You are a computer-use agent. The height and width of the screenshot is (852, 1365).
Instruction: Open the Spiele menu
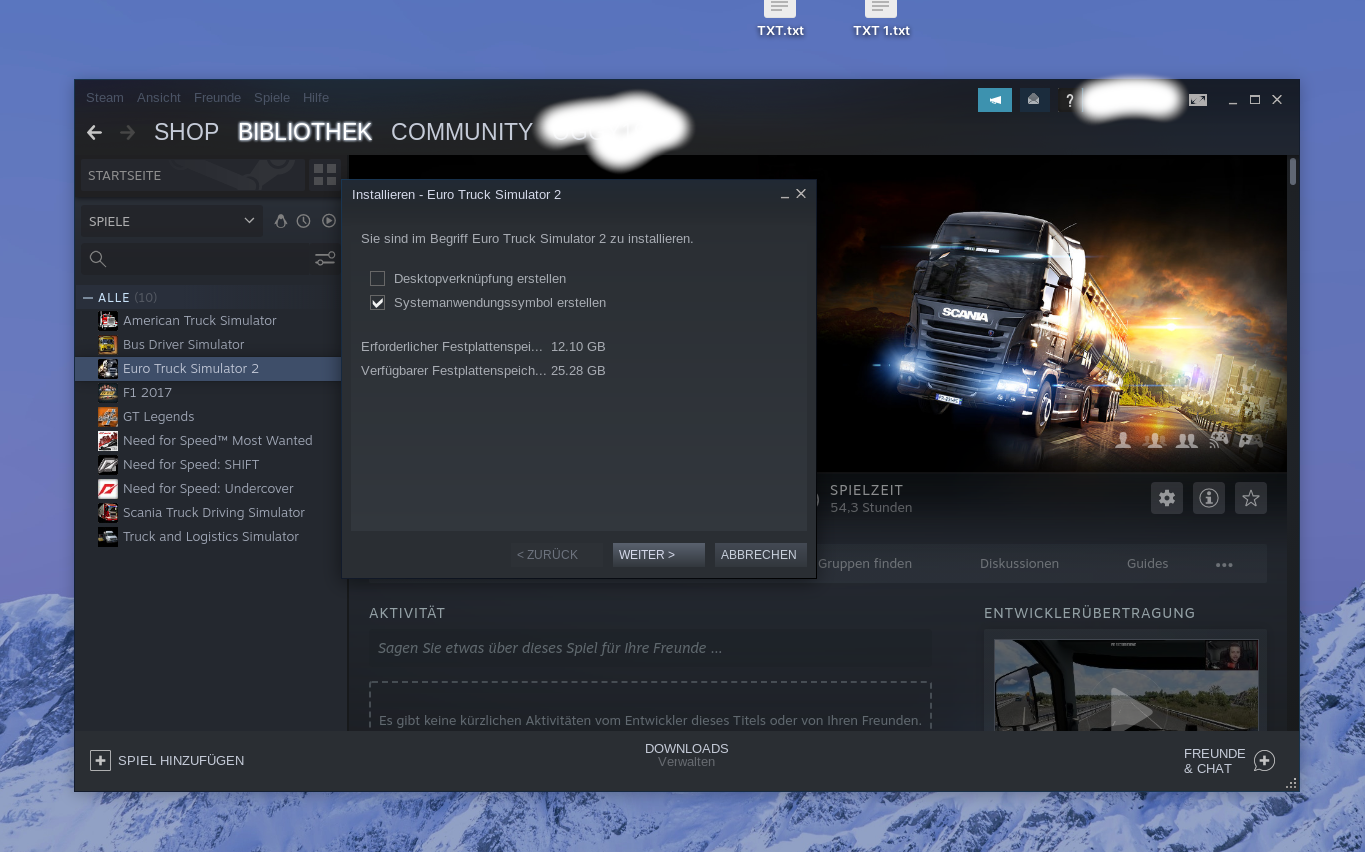[x=272, y=98]
